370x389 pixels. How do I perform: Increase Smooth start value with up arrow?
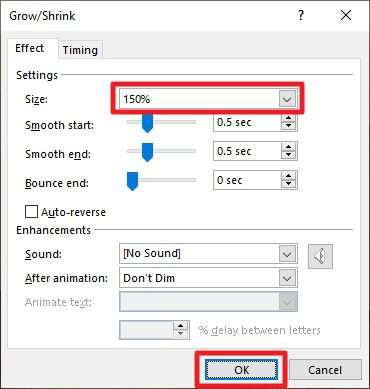pyautogui.click(x=288, y=119)
